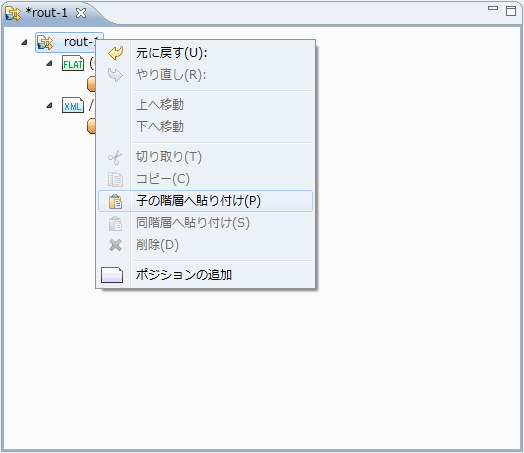Click the やり直し(R): redo entry
Screen dimensions: 524x453
206,75
